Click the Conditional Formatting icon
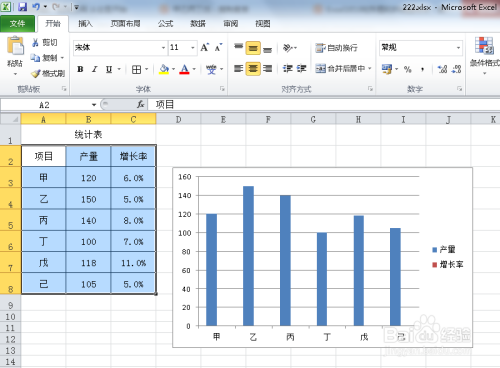Viewport: 500px width, 368px height. coord(484,45)
